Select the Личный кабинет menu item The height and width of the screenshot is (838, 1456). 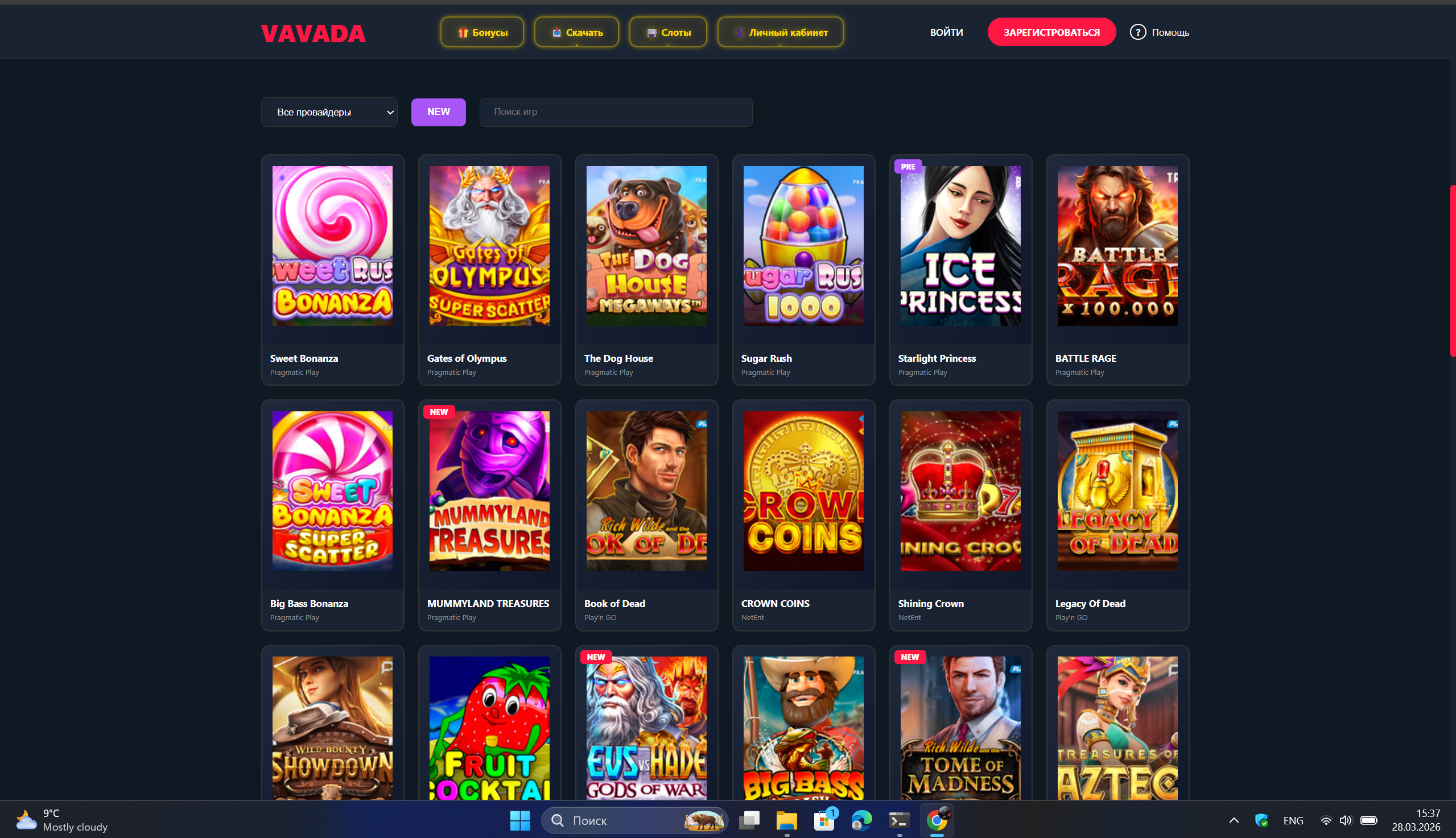pos(781,32)
